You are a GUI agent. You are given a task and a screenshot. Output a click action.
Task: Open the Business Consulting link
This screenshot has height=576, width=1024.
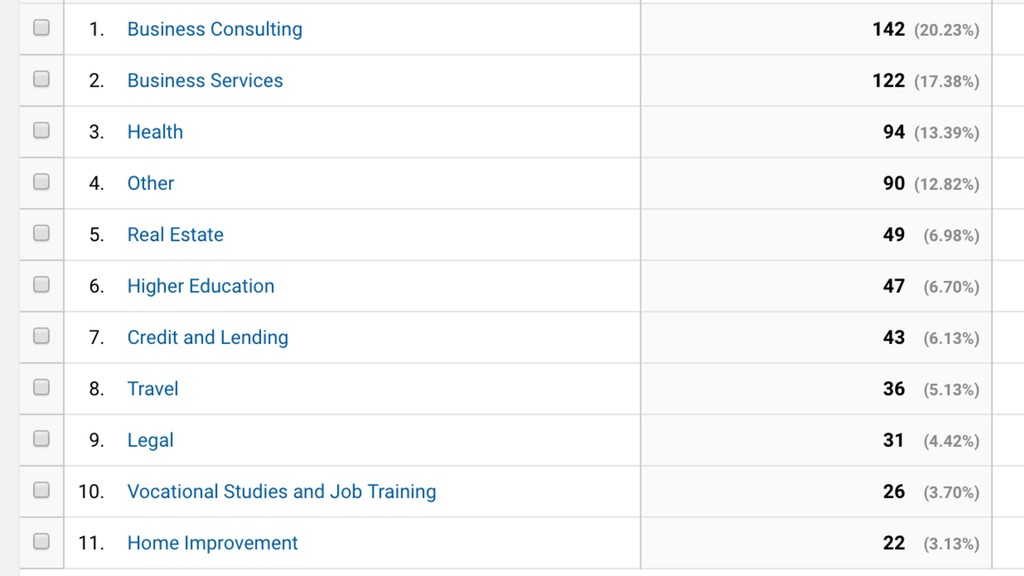point(215,29)
